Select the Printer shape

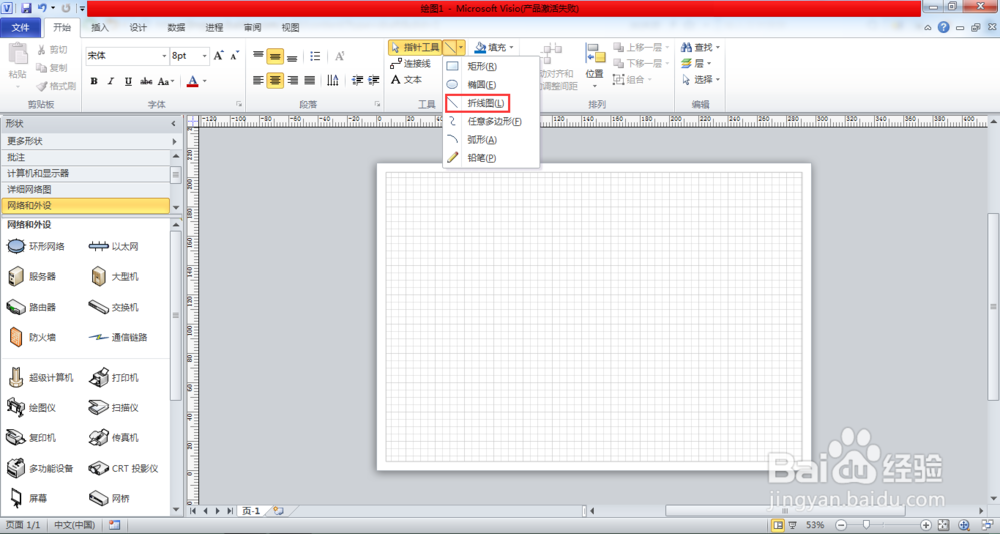click(x=114, y=378)
